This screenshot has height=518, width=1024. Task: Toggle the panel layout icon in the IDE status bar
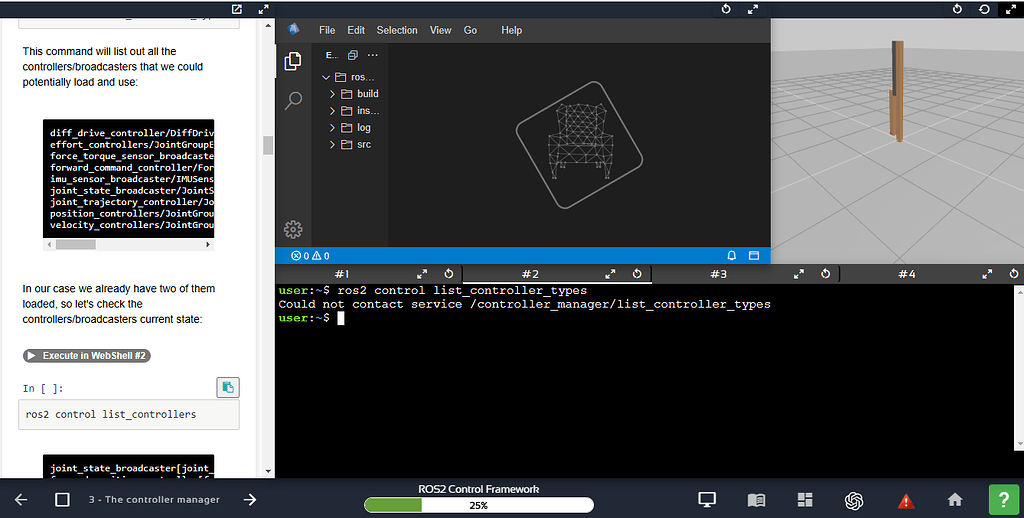coord(756,255)
